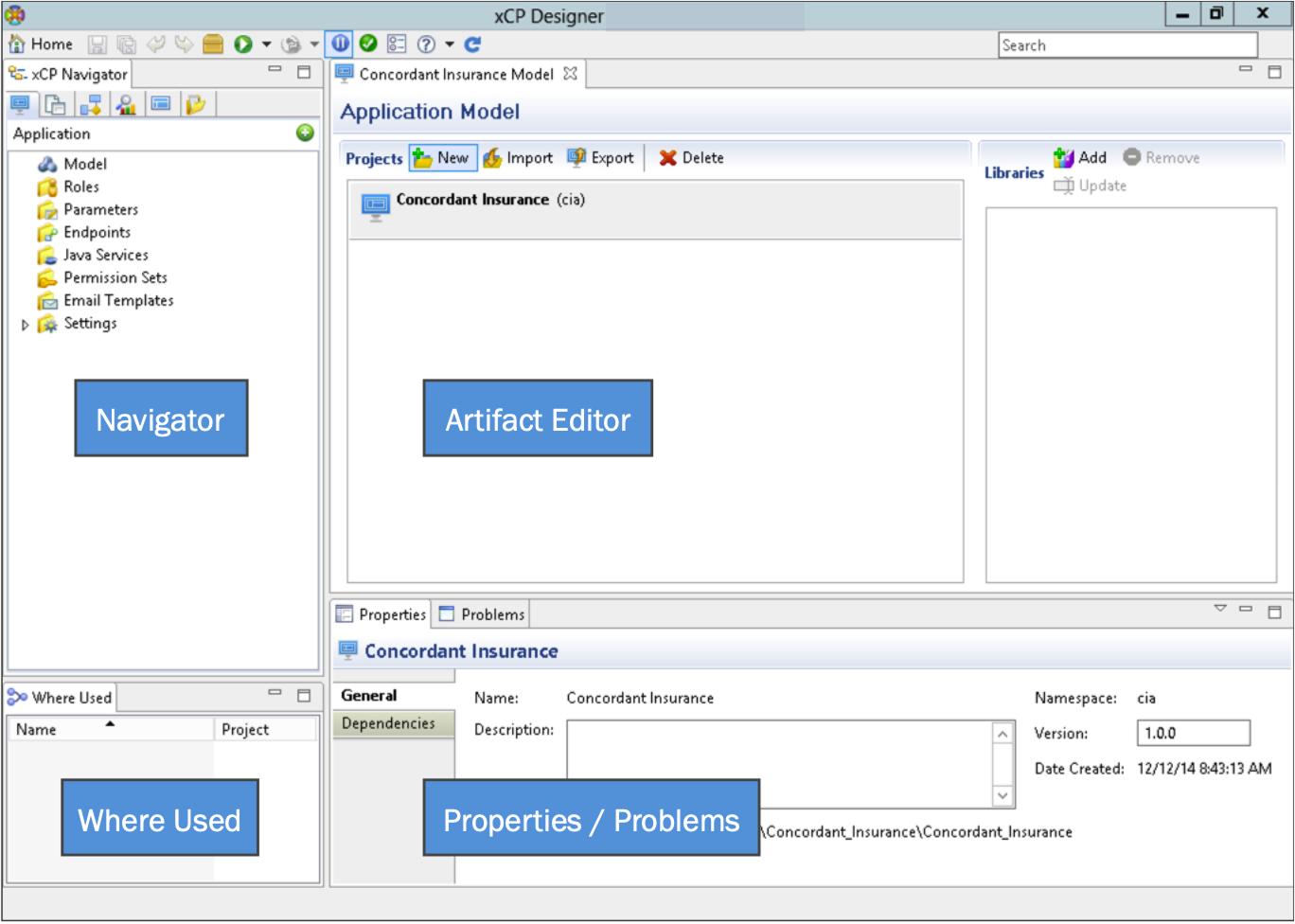Open the dropdown arrow next to Run
This screenshot has width=1295, height=924.
click(266, 44)
